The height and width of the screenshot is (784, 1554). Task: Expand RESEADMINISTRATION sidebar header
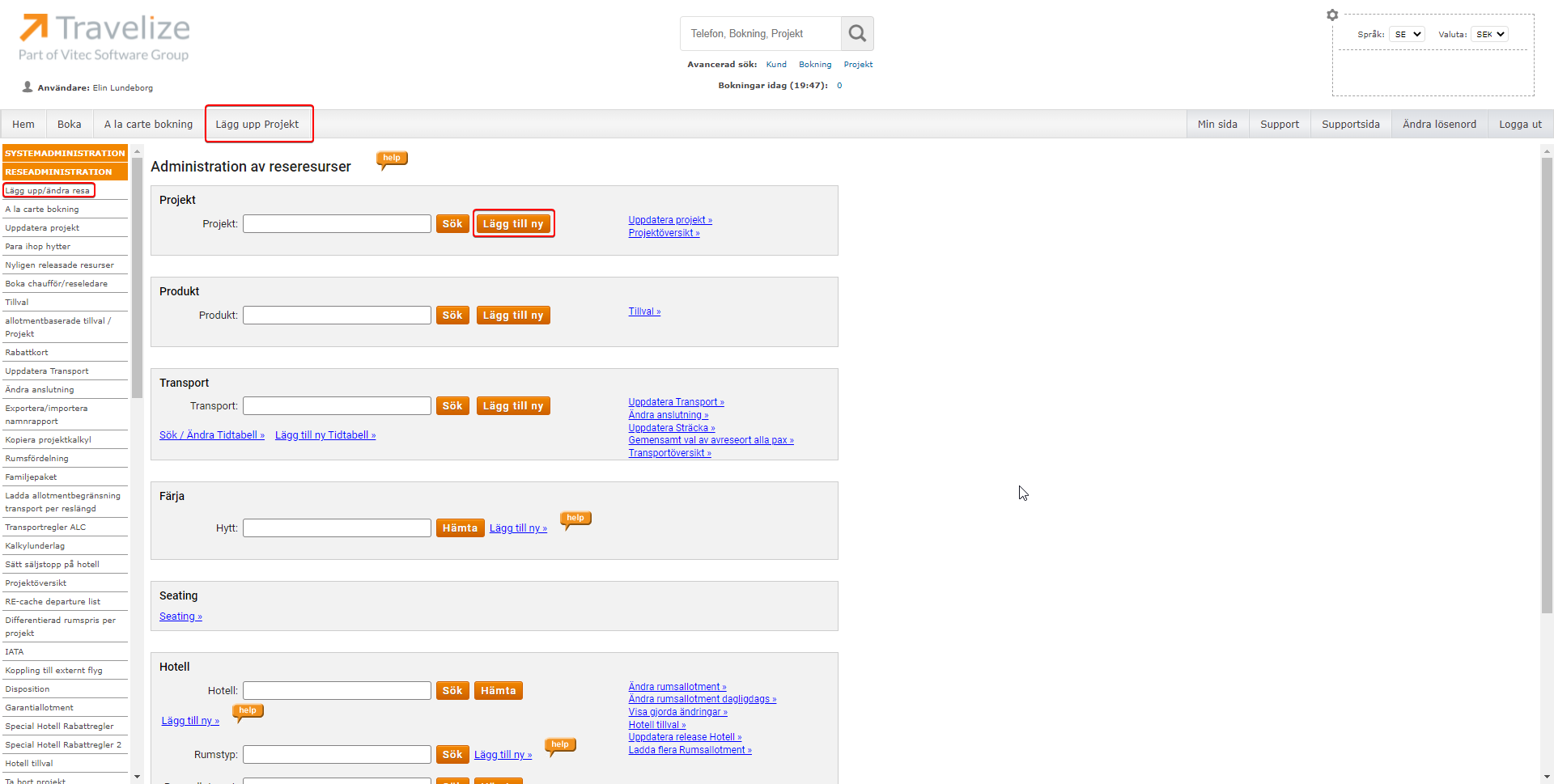pos(65,172)
